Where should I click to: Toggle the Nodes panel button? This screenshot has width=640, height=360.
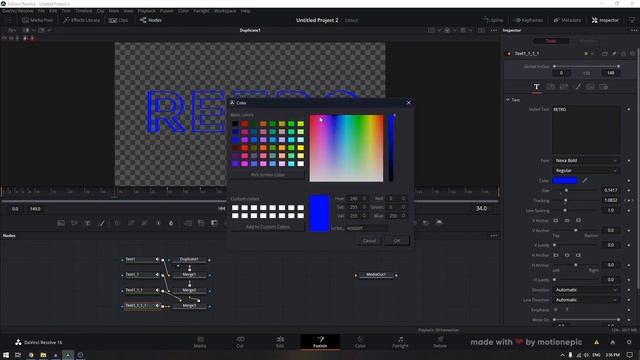click(x=151, y=20)
